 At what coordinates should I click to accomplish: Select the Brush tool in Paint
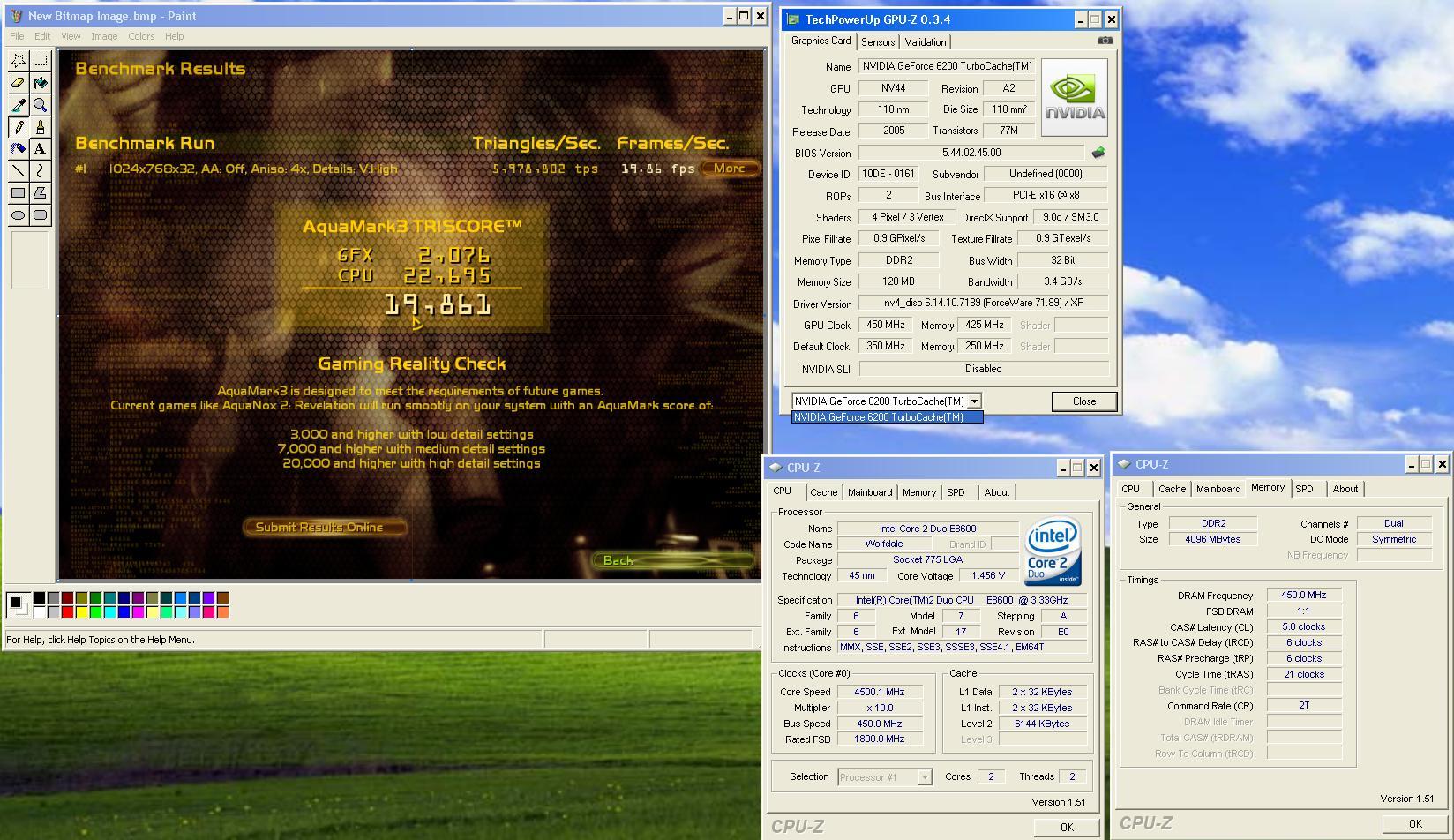41,127
